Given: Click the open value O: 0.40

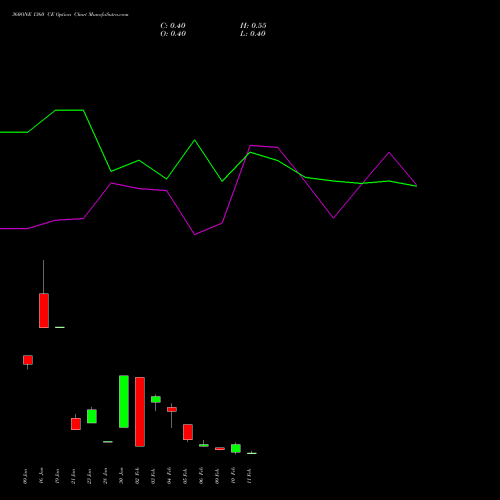Looking at the screenshot, I should 173,34.
